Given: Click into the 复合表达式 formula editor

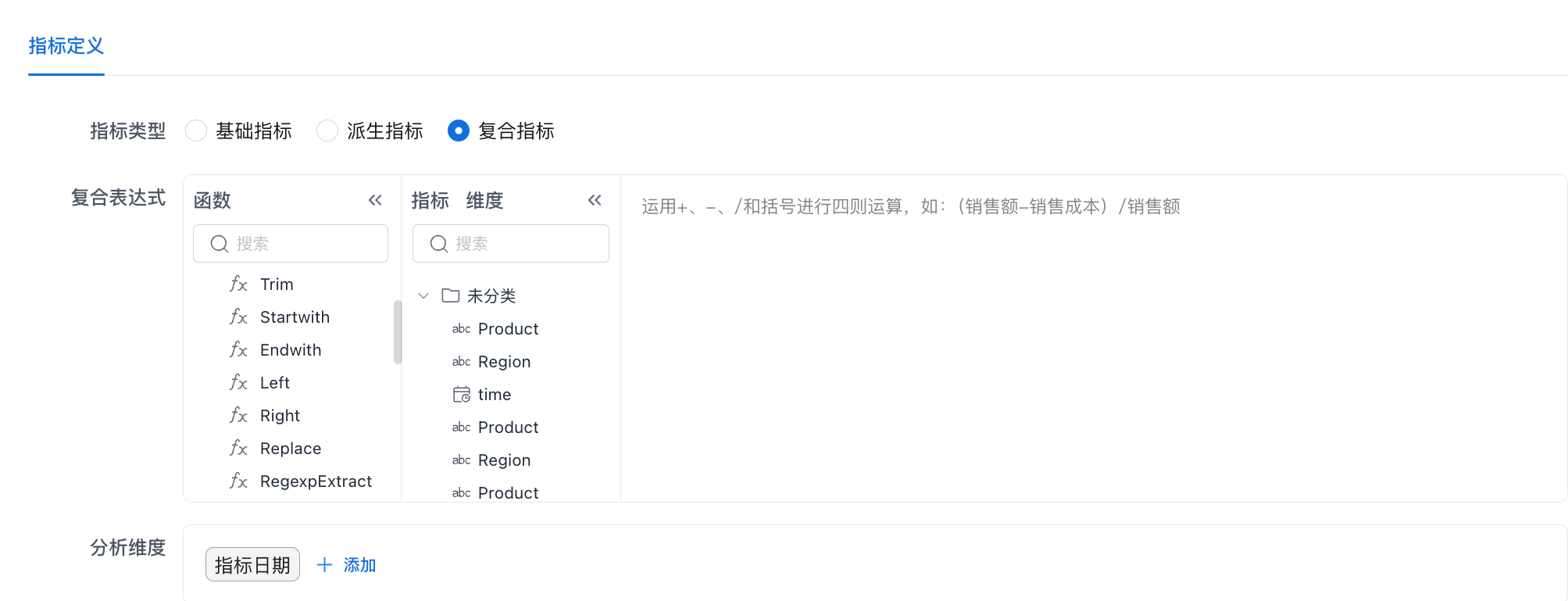Looking at the screenshot, I should [1094, 352].
